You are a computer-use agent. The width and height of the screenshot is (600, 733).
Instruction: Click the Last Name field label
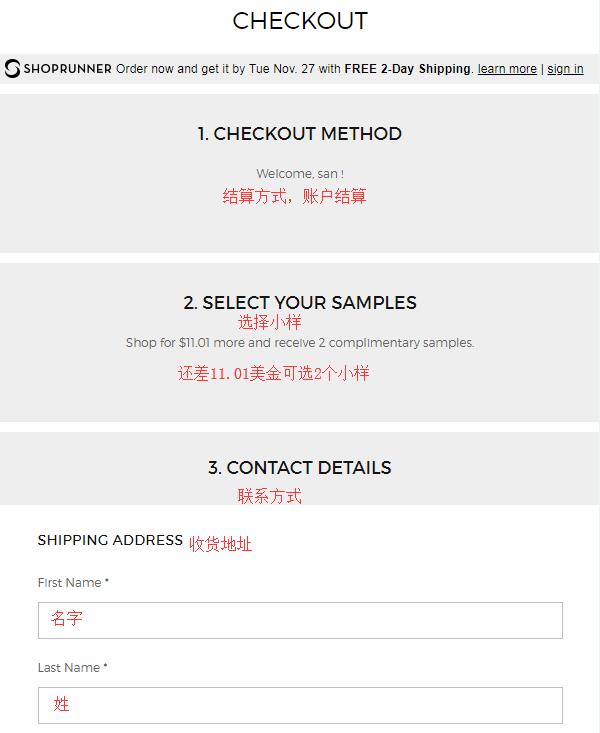[72, 668]
